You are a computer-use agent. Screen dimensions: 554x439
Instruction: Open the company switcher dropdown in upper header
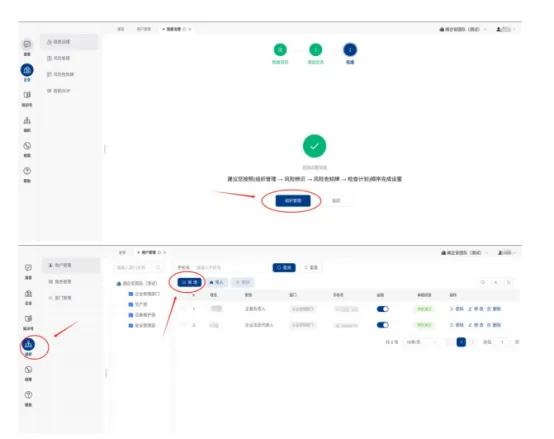pyautogui.click(x=462, y=29)
